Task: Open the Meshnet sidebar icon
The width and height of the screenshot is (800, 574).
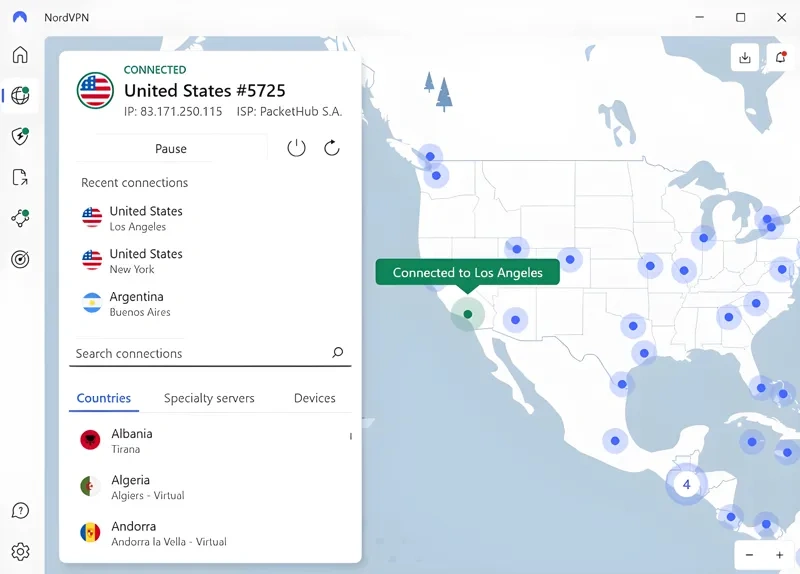Action: (x=20, y=218)
